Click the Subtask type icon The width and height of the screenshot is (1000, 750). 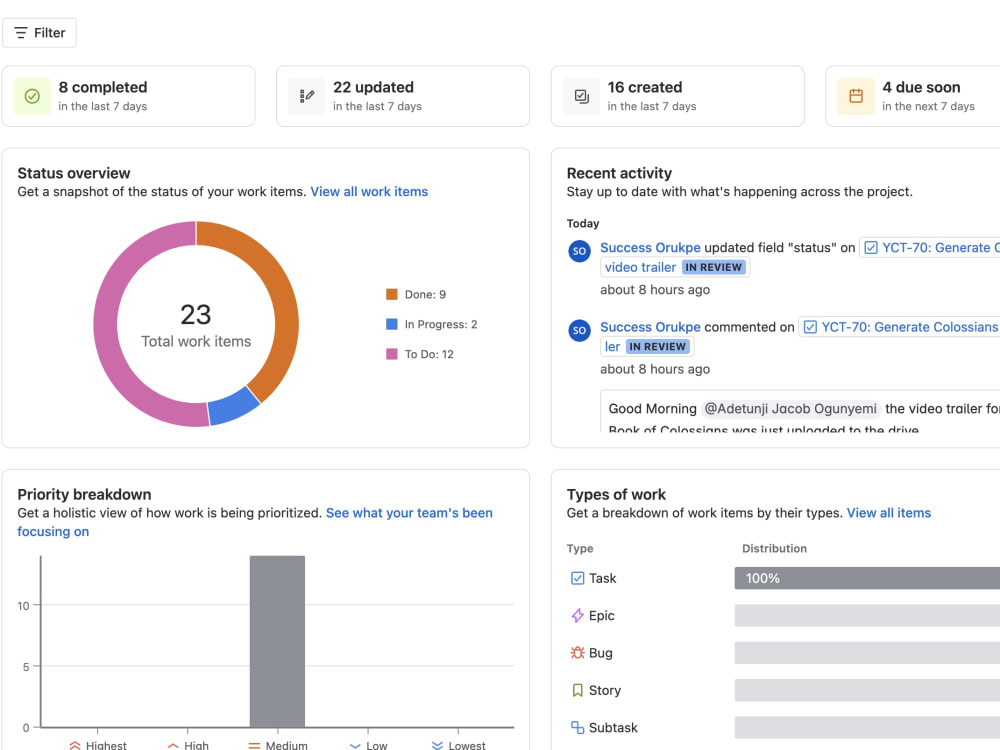577,727
